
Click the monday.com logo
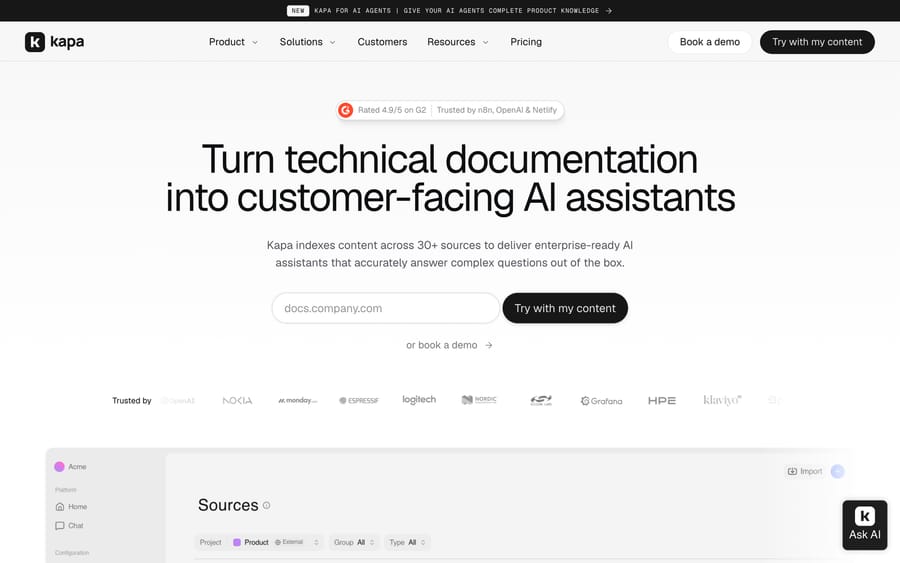297,400
